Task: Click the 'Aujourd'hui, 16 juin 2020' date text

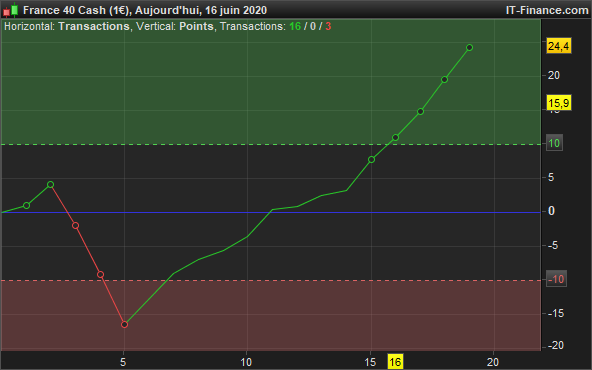Action: click(x=201, y=10)
